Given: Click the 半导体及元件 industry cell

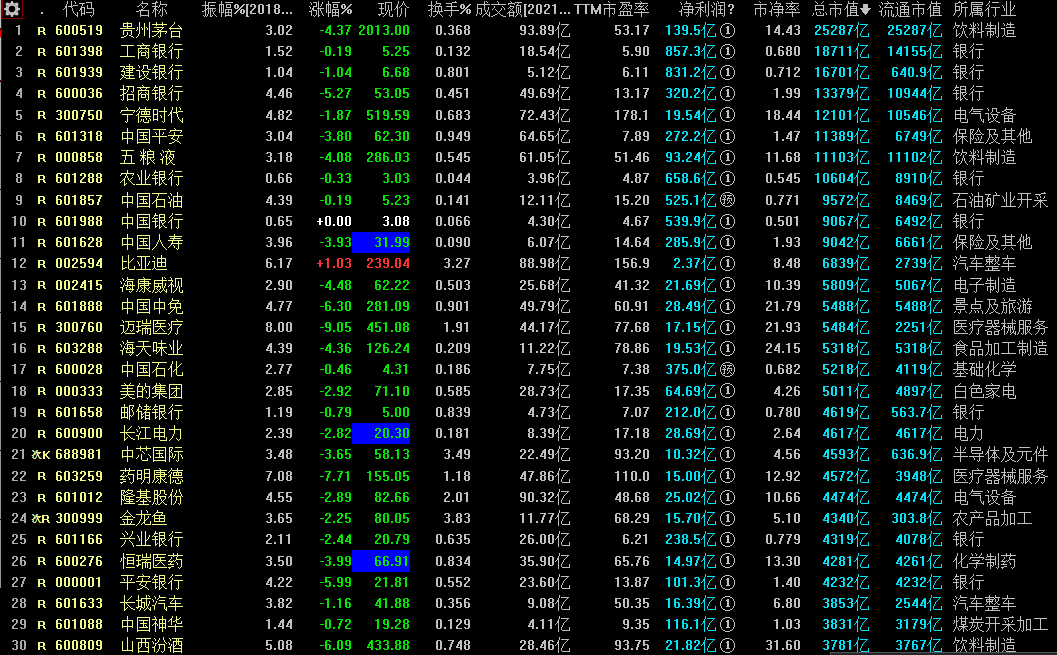Looking at the screenshot, I should coord(1000,454).
